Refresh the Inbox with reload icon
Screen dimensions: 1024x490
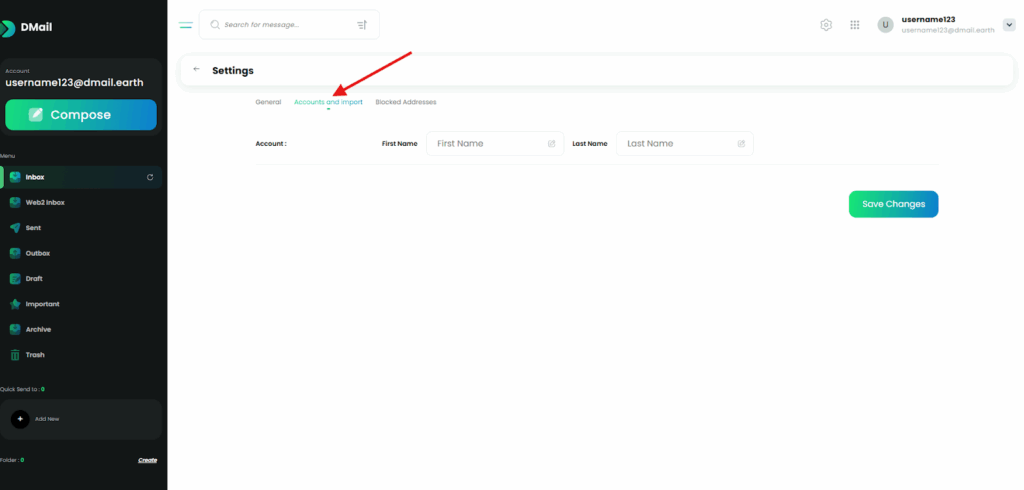click(150, 177)
